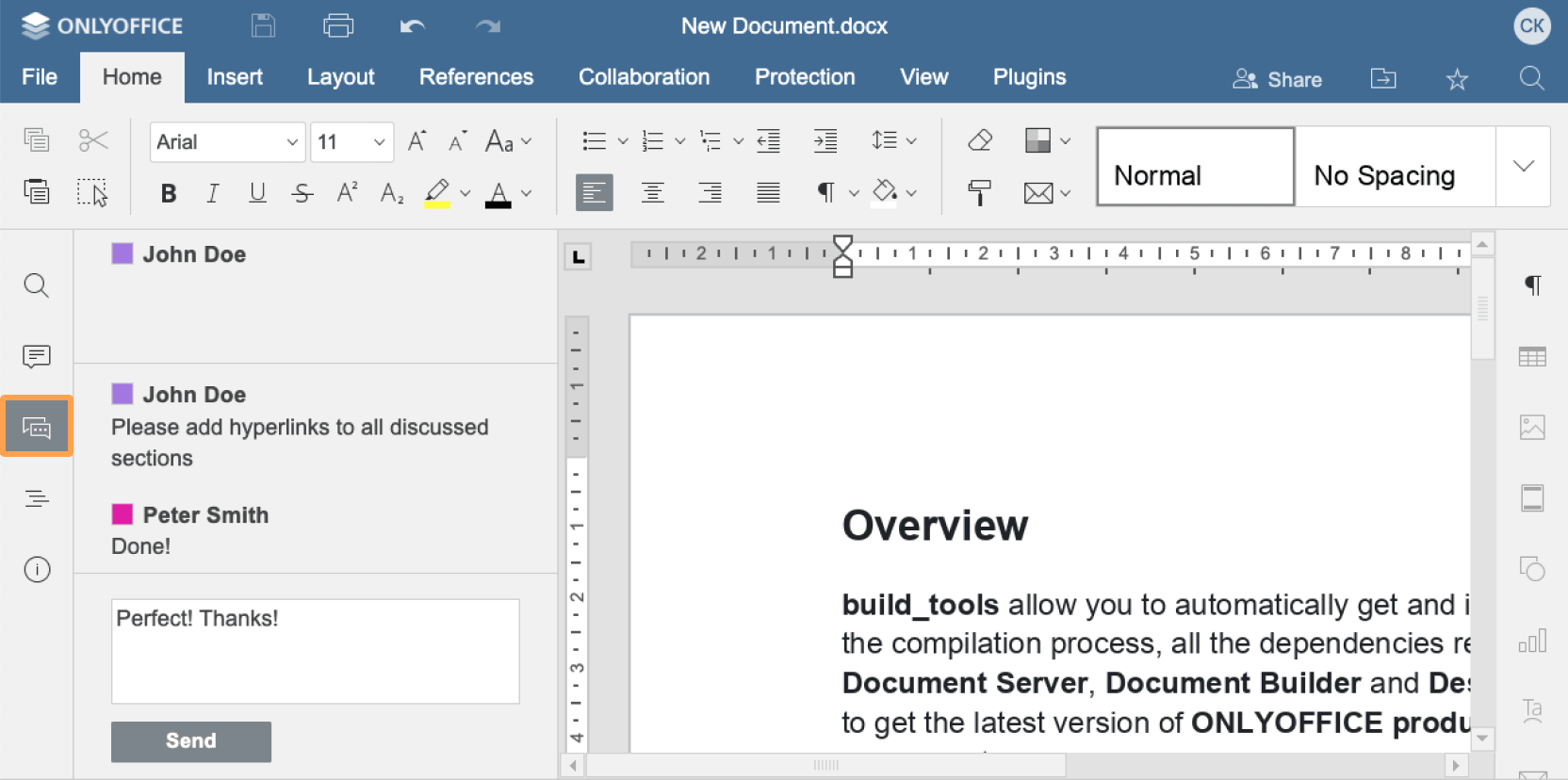The image size is (1568, 780).
Task: Click the Select all icon
Action: [92, 192]
